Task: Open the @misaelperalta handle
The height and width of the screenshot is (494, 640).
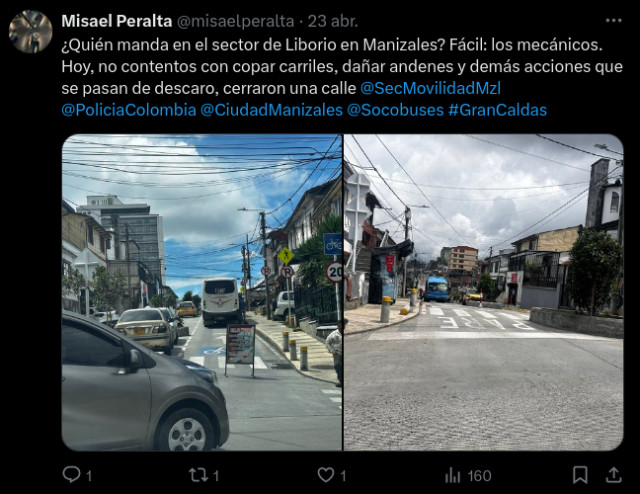Action: [x=236, y=21]
